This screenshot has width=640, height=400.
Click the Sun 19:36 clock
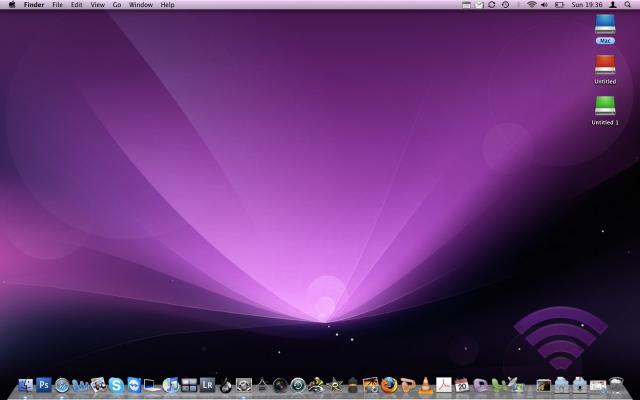click(587, 5)
